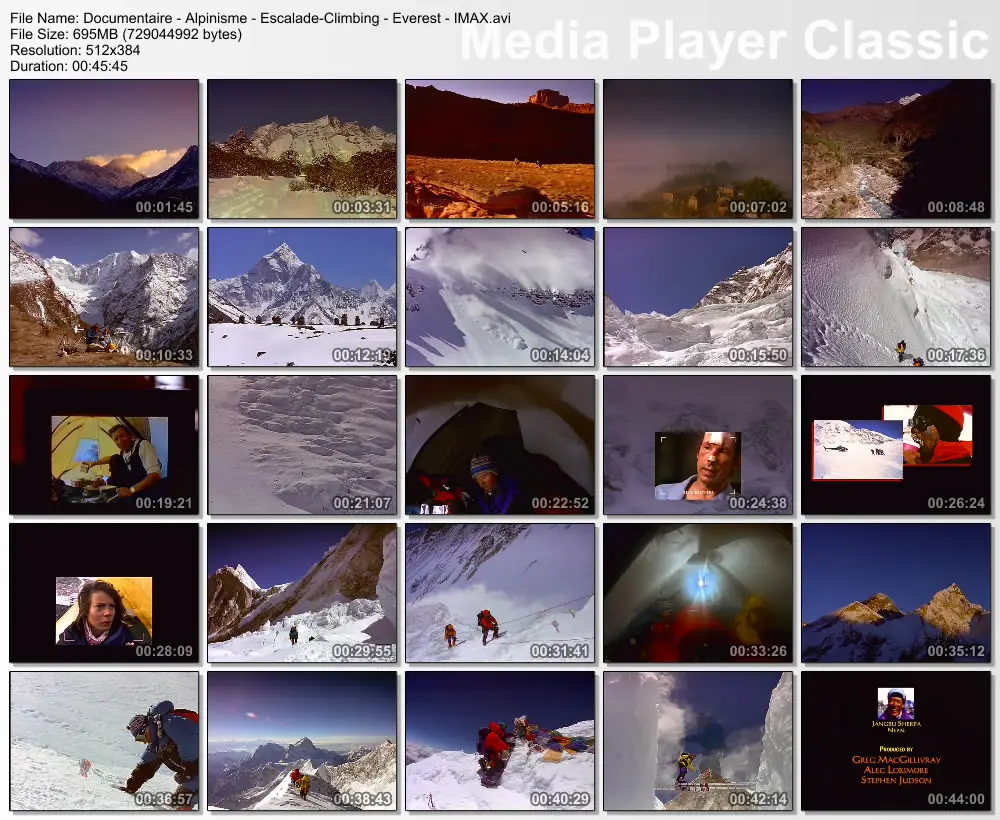Click the File Name line ending IMAX.avi

point(260,18)
